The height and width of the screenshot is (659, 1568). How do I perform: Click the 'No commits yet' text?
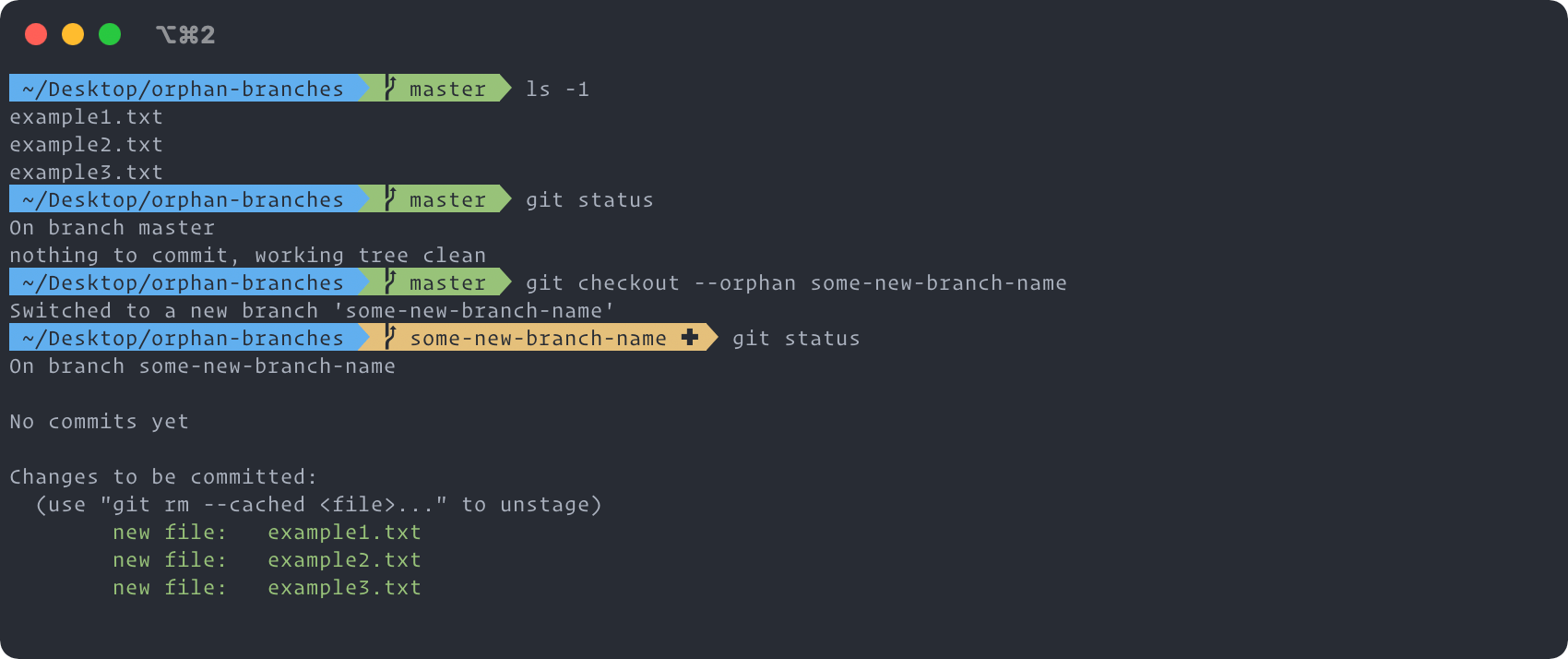coord(100,422)
